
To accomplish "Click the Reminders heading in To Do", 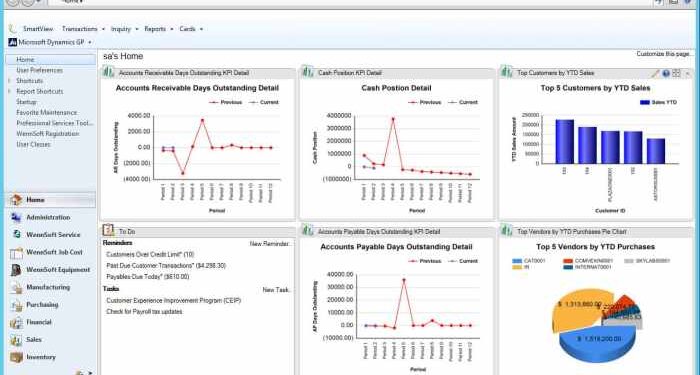I will 117,243.
